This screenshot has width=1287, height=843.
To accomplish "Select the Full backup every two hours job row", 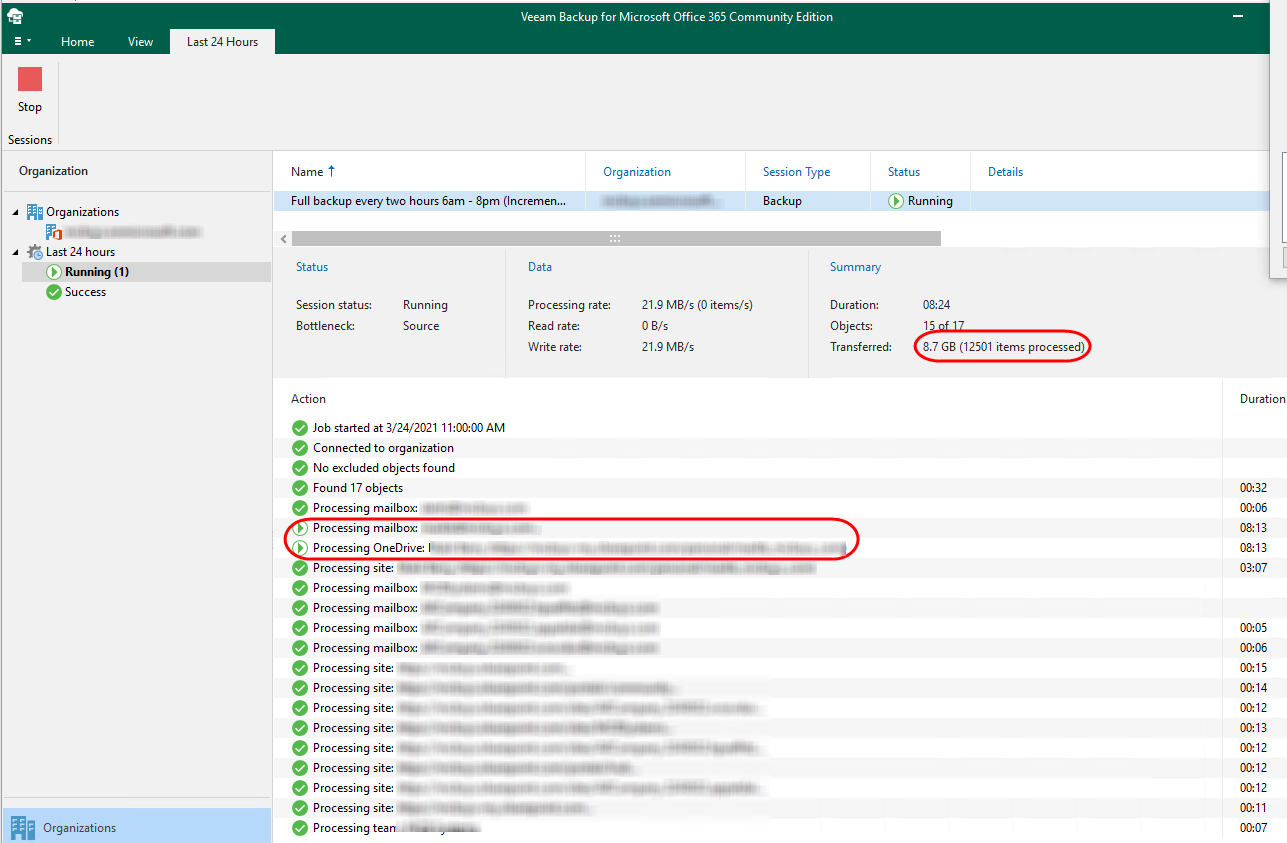I will coord(772,201).
